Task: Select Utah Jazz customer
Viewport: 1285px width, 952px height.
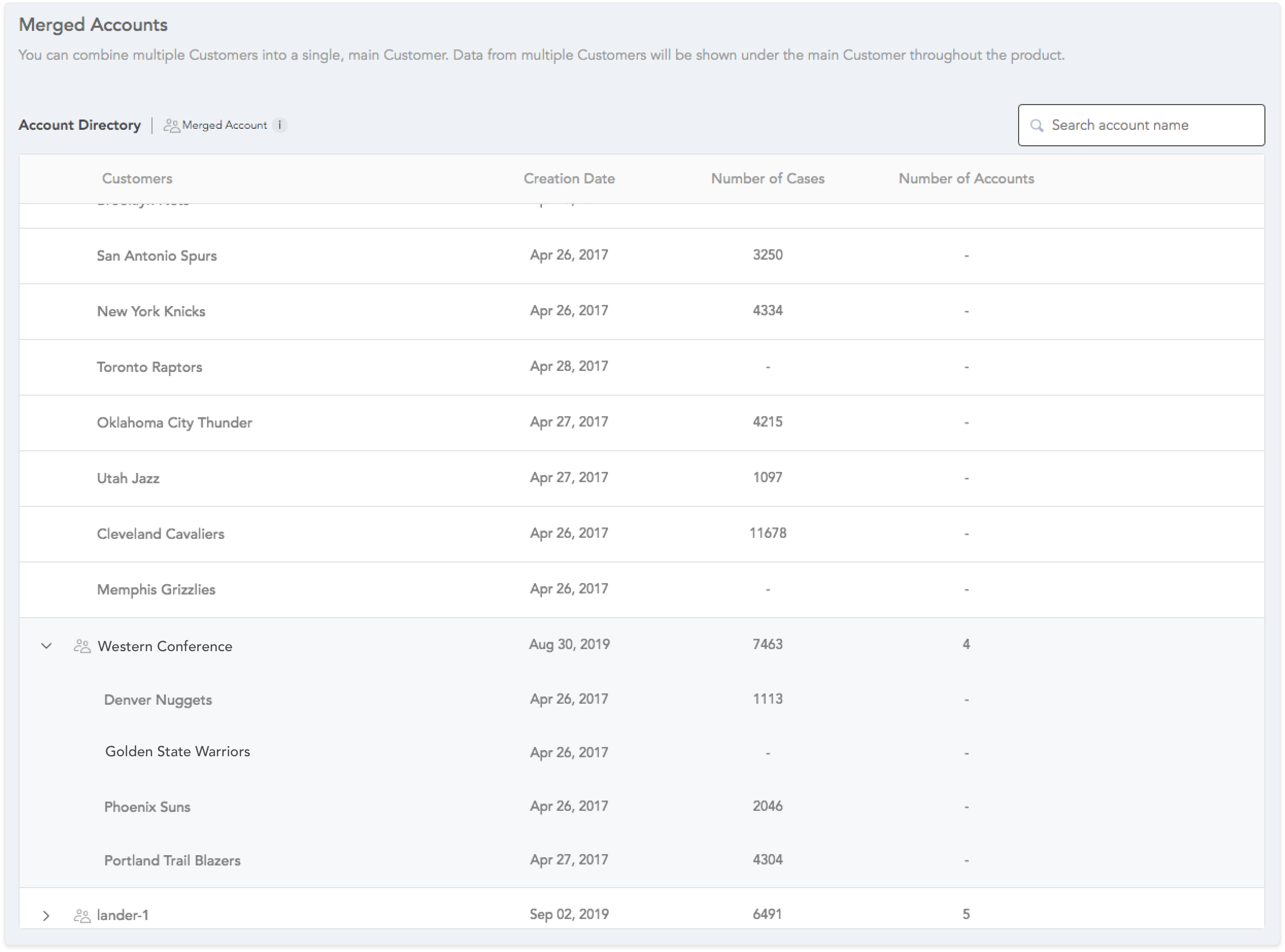Action: [x=128, y=478]
